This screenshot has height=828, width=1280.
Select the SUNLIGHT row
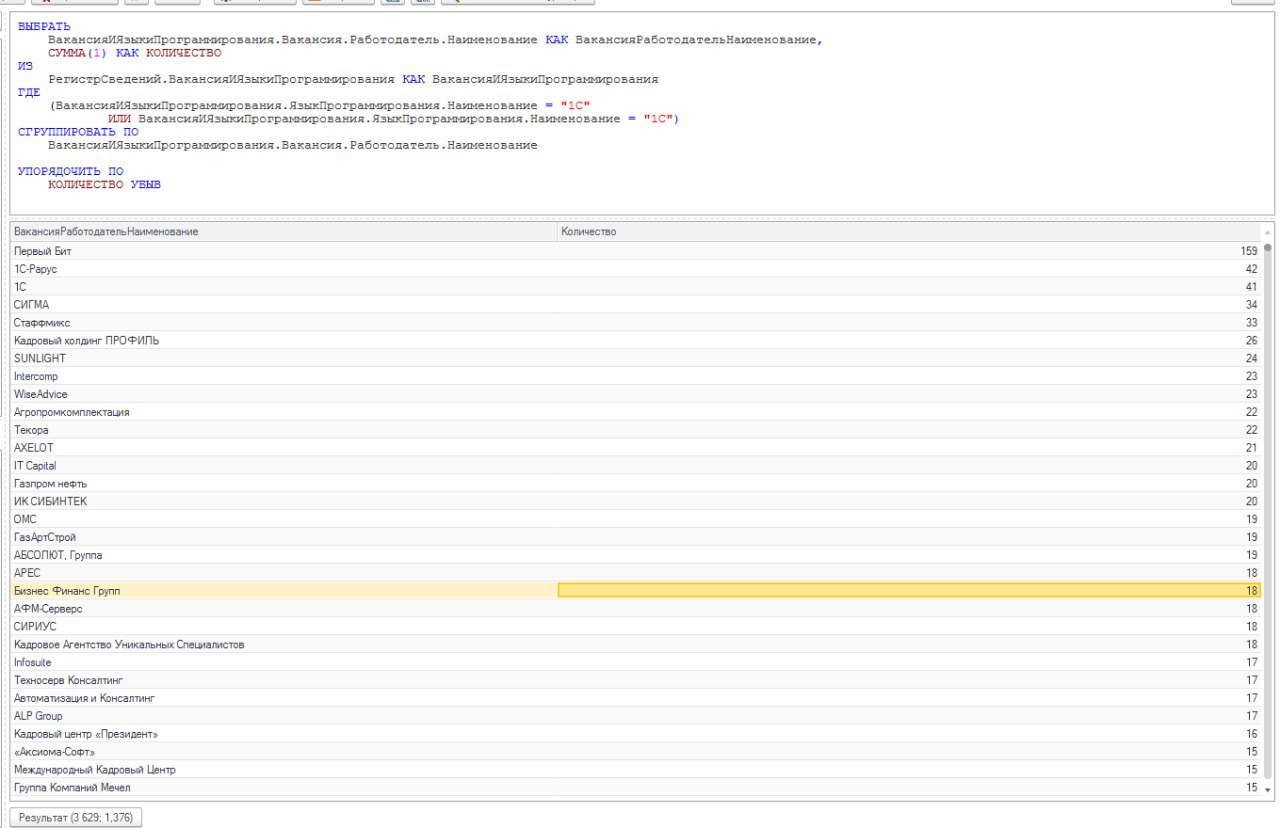coord(635,358)
